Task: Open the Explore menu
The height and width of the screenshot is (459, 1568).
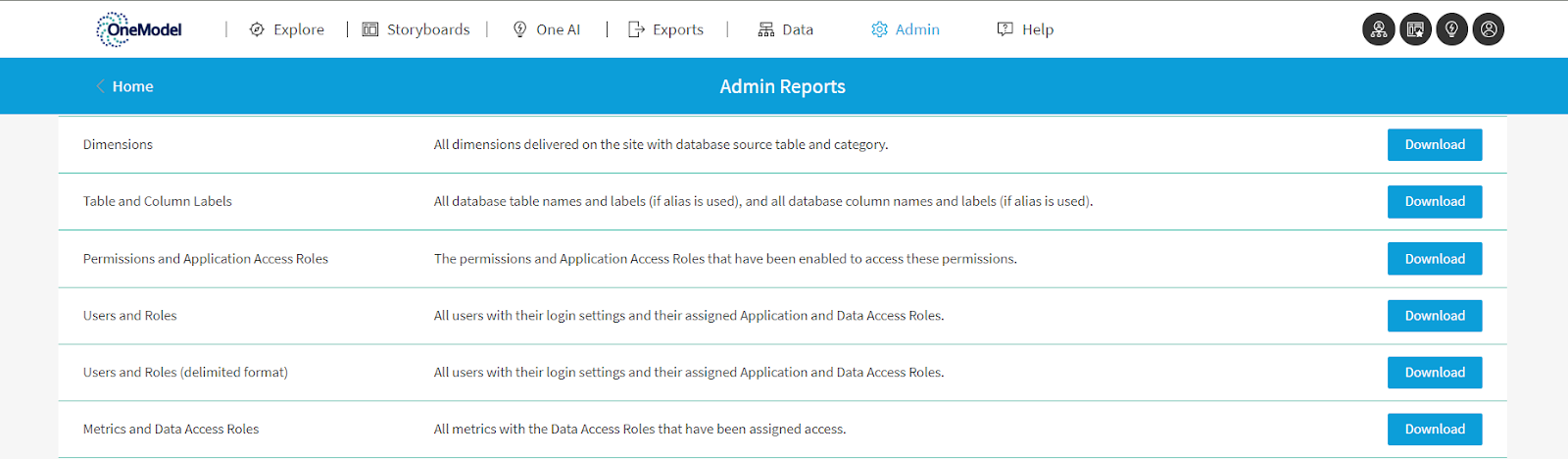Action: pos(286,29)
